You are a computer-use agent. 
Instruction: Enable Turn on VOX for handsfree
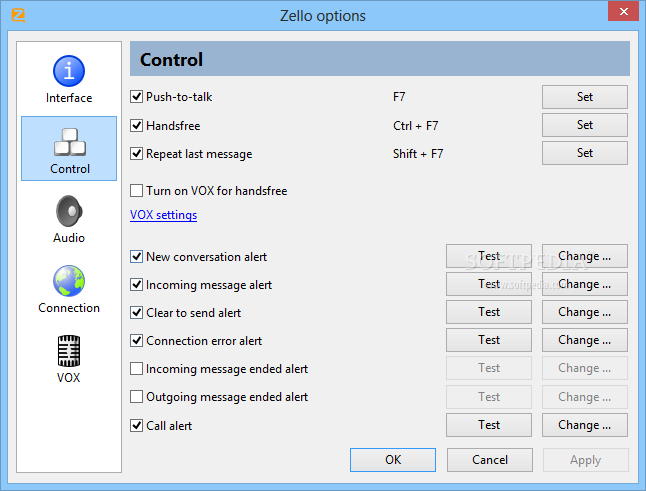pyautogui.click(x=136, y=191)
